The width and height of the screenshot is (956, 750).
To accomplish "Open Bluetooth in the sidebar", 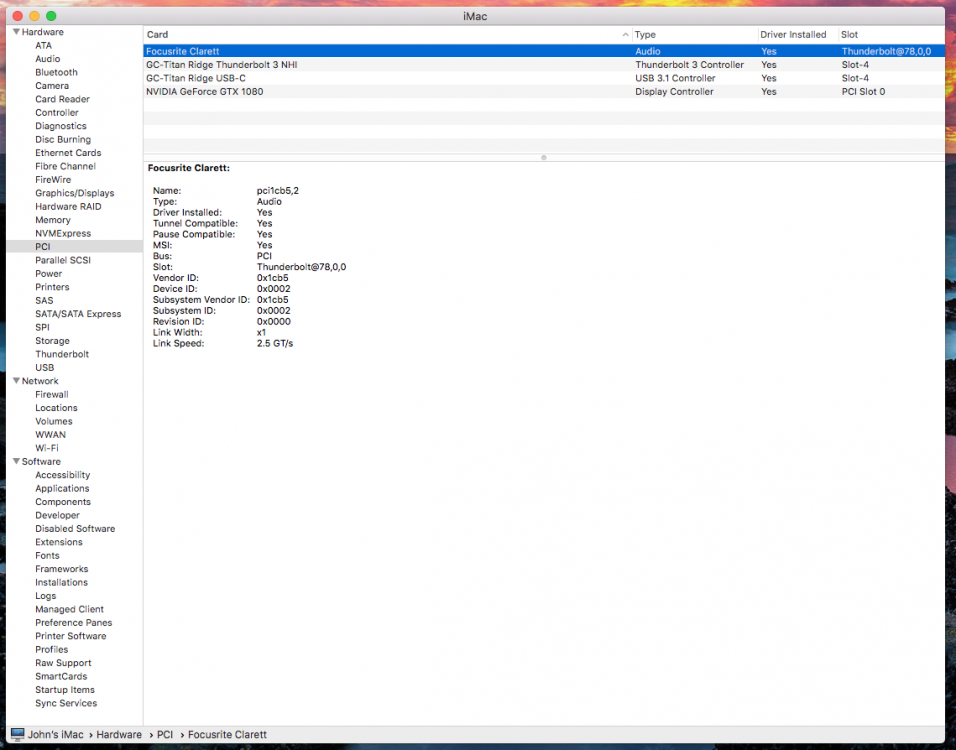I will click(56, 72).
